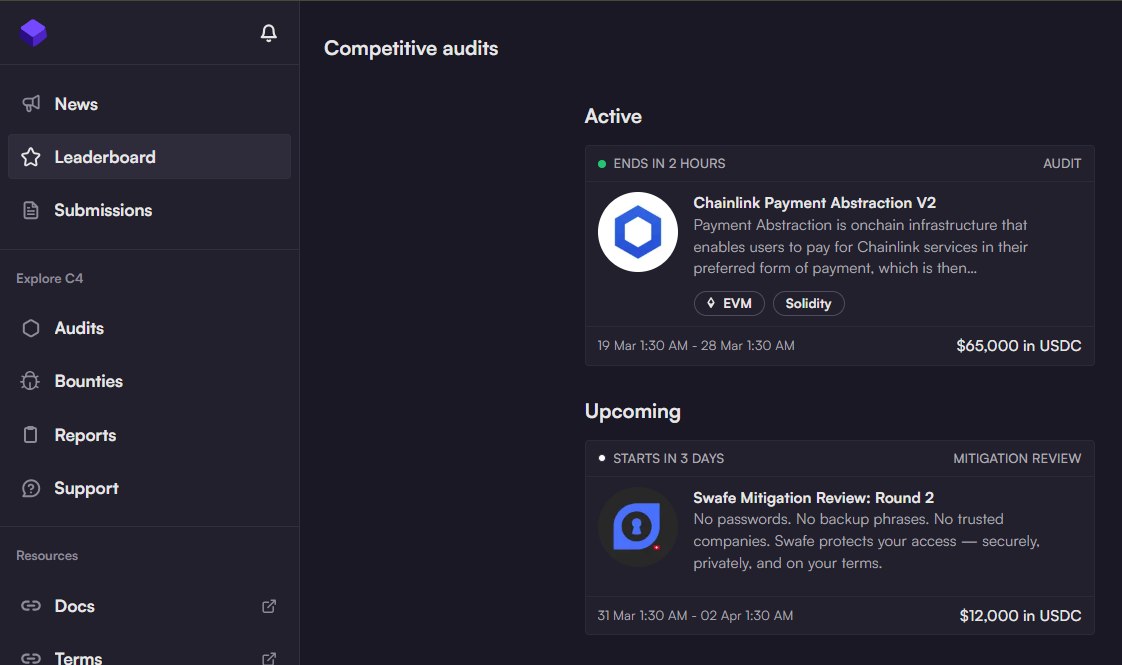
Task: Click the external link icon beside Docs
Action: [269, 606]
